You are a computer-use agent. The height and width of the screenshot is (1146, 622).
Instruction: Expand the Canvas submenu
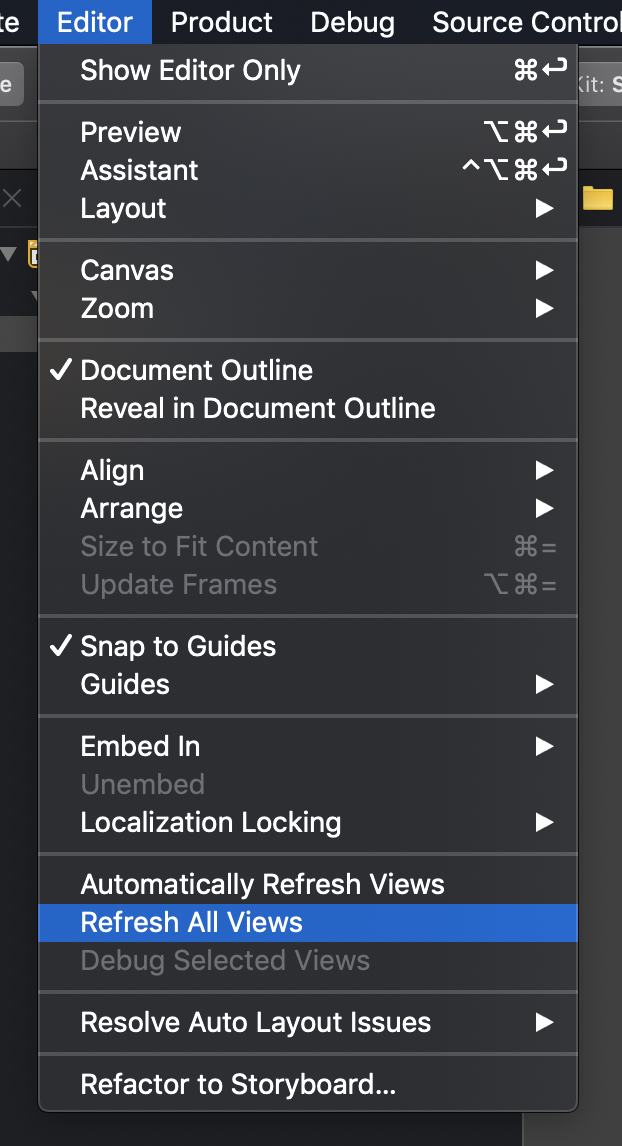coord(308,270)
